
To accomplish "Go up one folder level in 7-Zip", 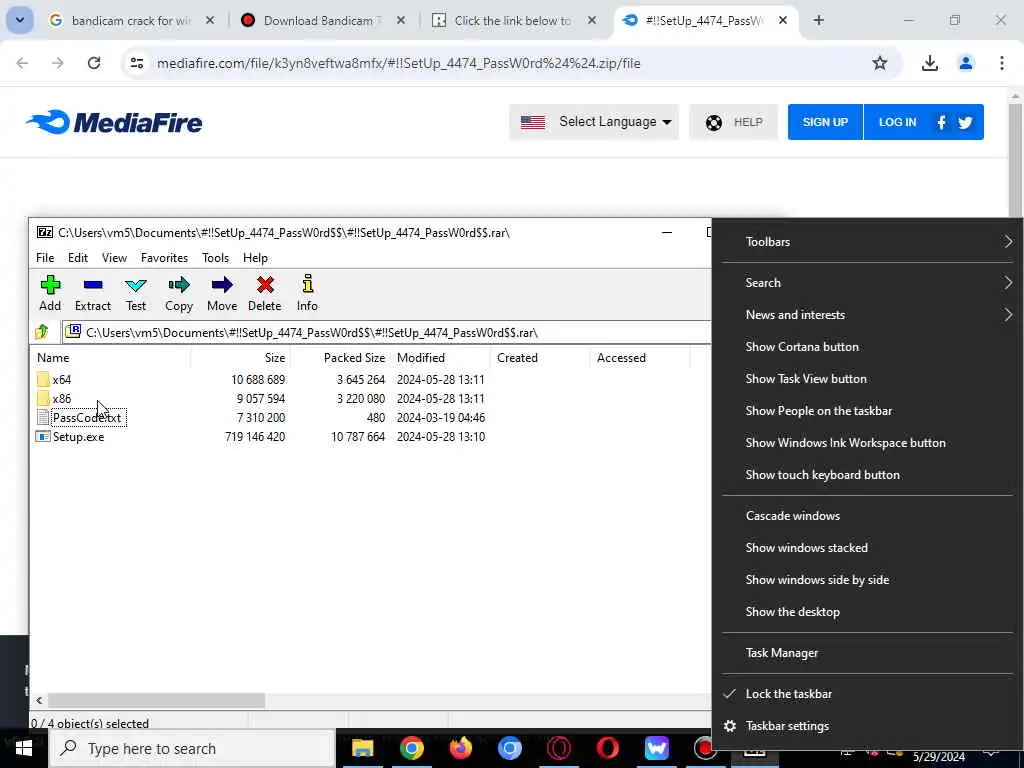I will point(42,332).
